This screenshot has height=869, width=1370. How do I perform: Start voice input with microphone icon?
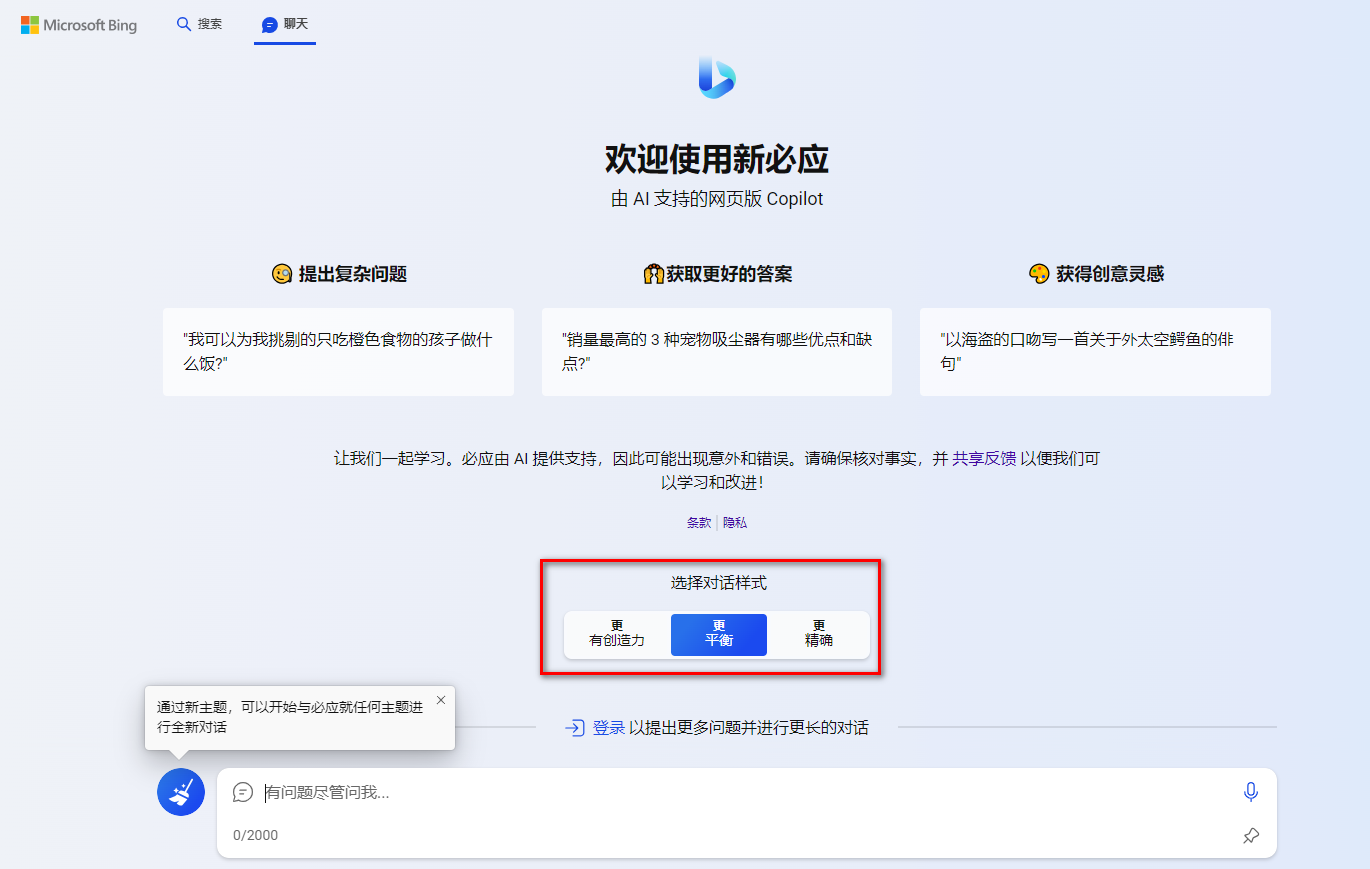[x=1250, y=792]
